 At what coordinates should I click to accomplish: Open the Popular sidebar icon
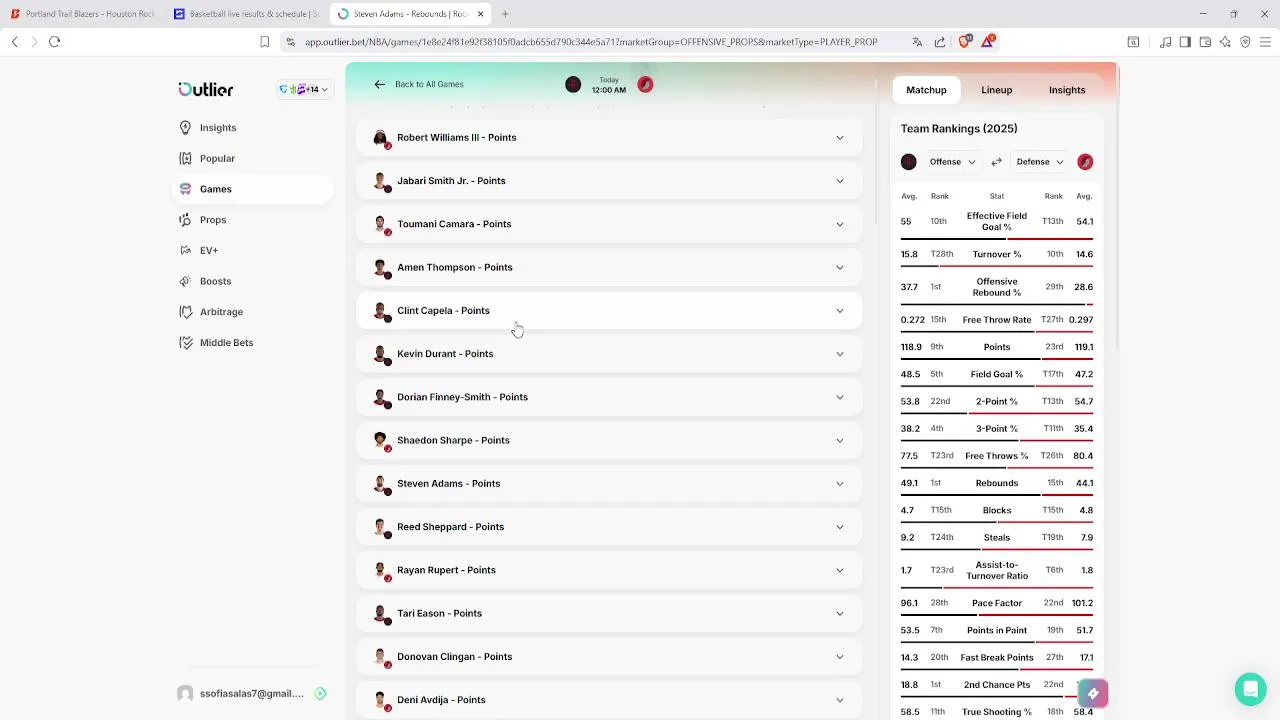click(x=185, y=158)
